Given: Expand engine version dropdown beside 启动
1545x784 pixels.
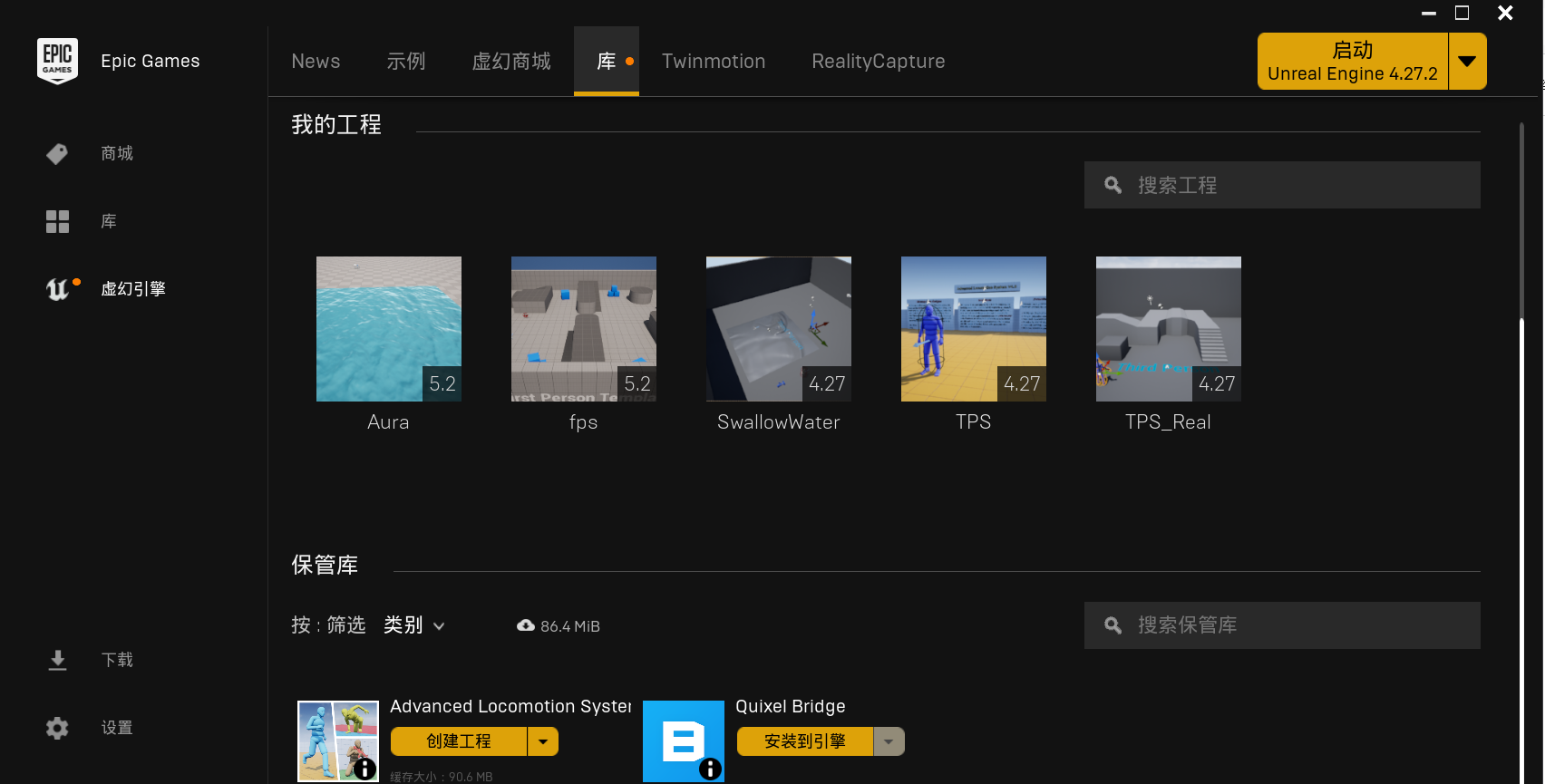Looking at the screenshot, I should 1467,62.
